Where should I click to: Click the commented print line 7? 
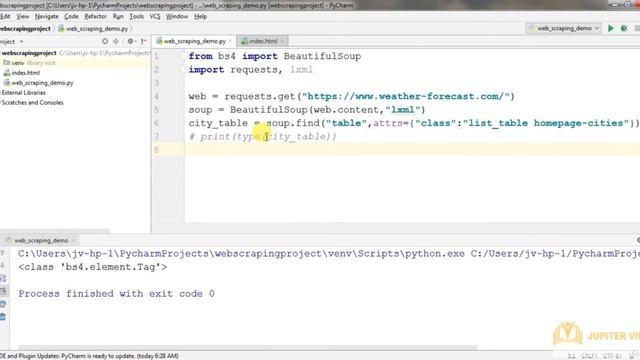[x=262, y=136]
